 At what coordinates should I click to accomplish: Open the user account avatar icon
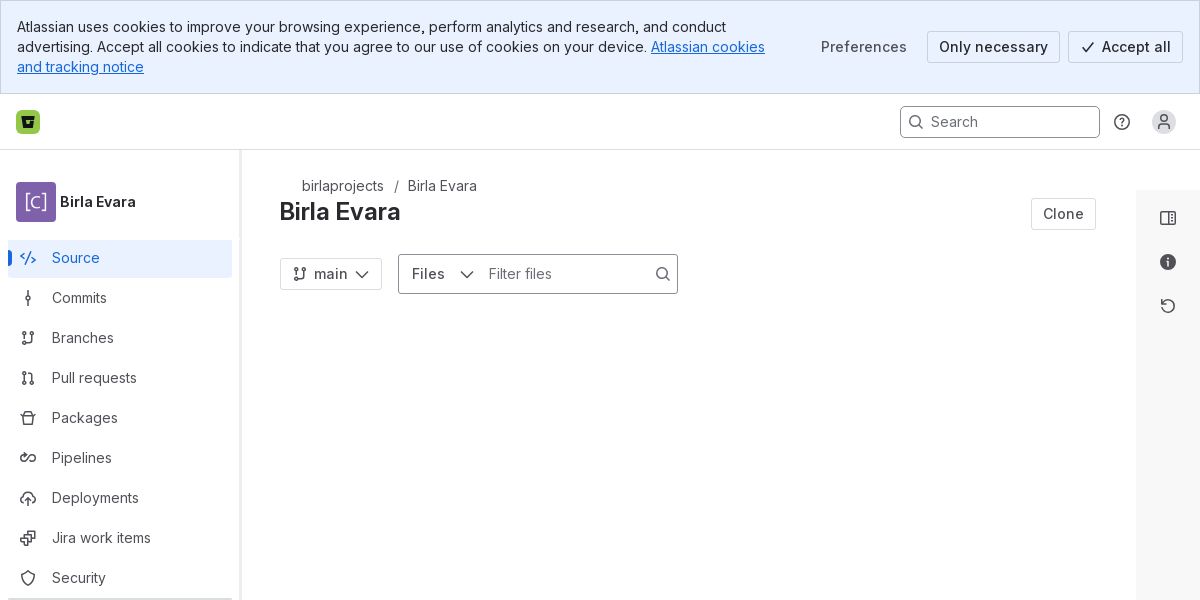click(1164, 122)
